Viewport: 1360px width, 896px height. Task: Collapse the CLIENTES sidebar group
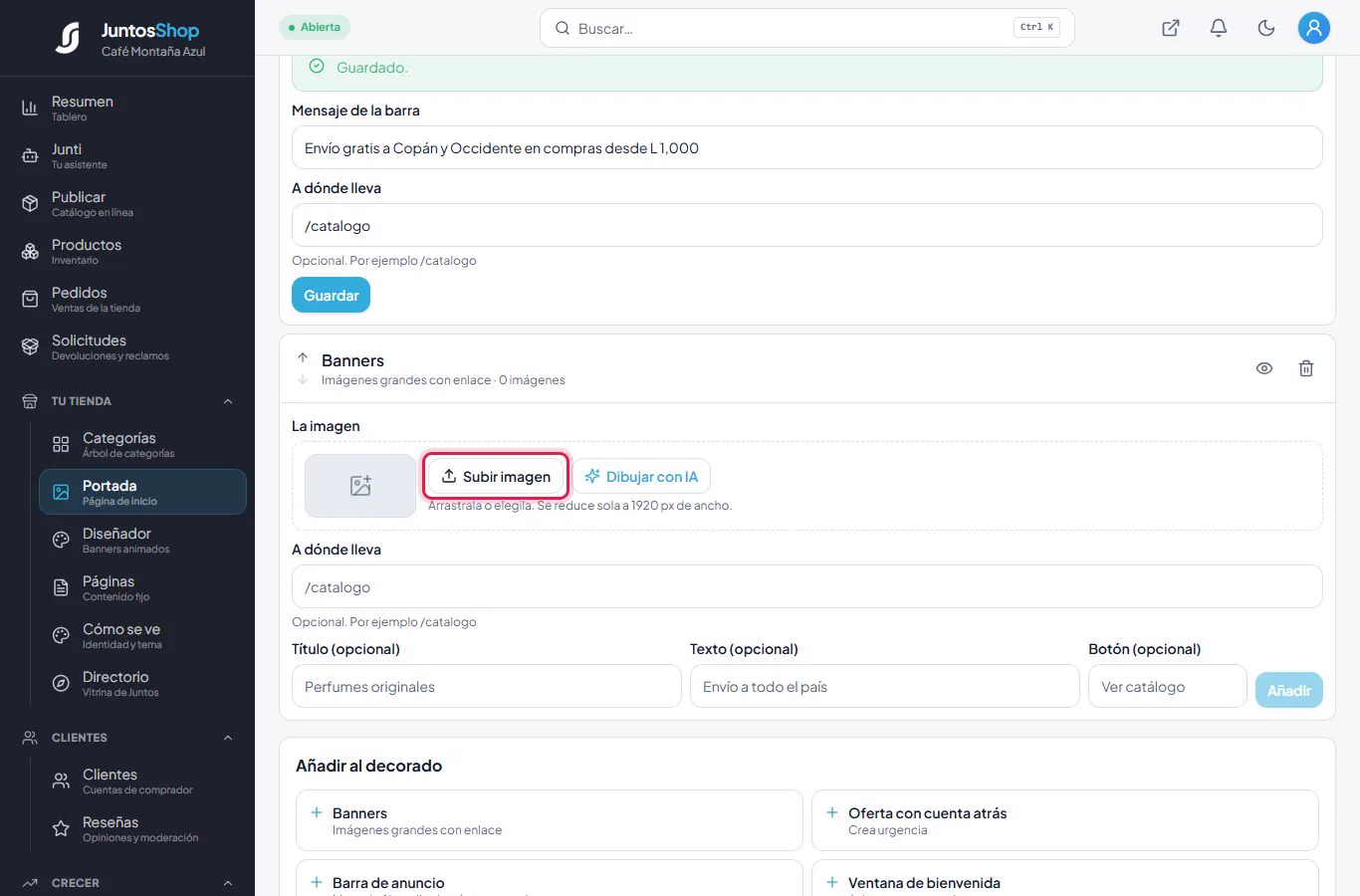228,738
